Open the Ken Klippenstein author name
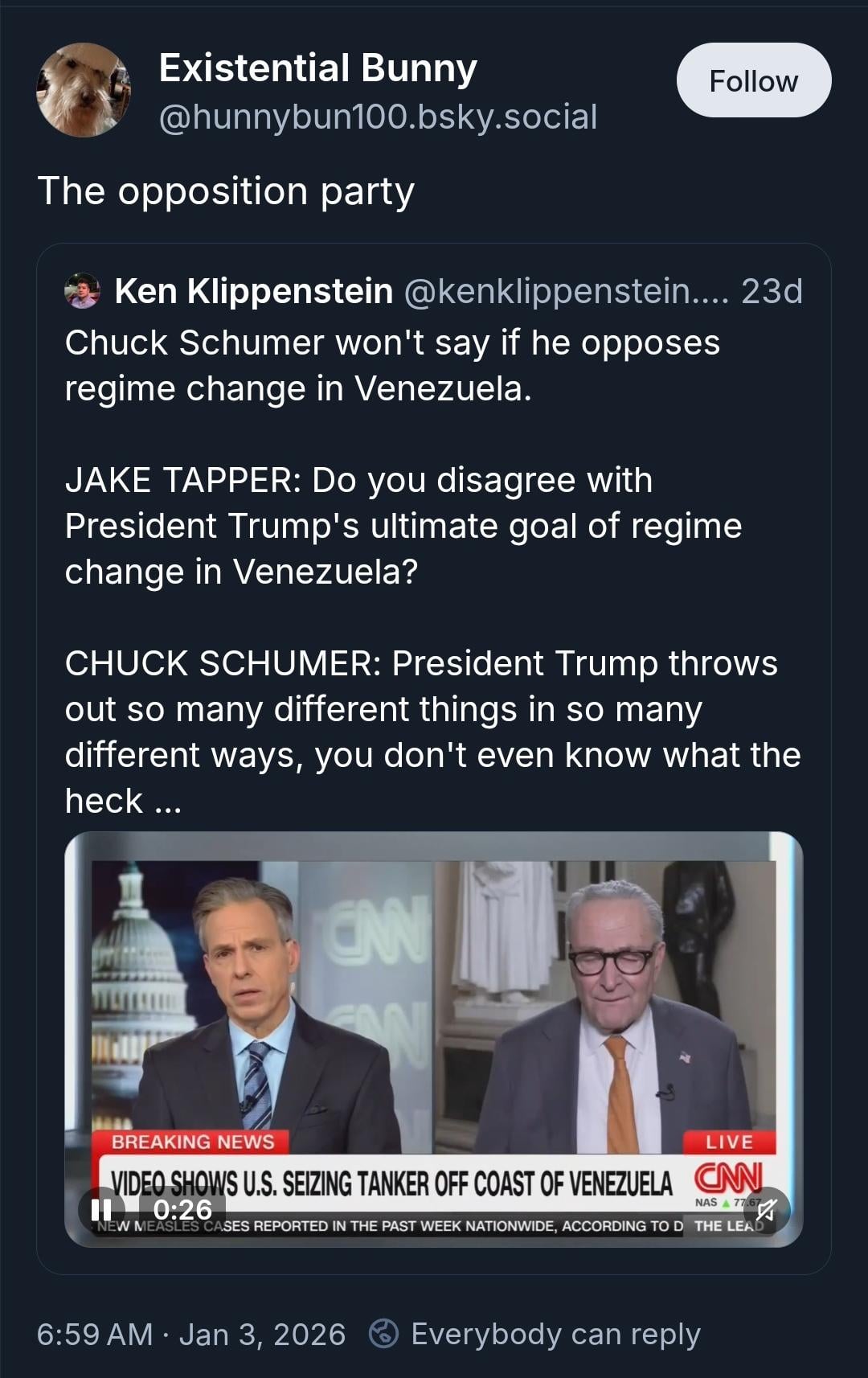Screen dimensions: 868x1378 [x=253, y=291]
